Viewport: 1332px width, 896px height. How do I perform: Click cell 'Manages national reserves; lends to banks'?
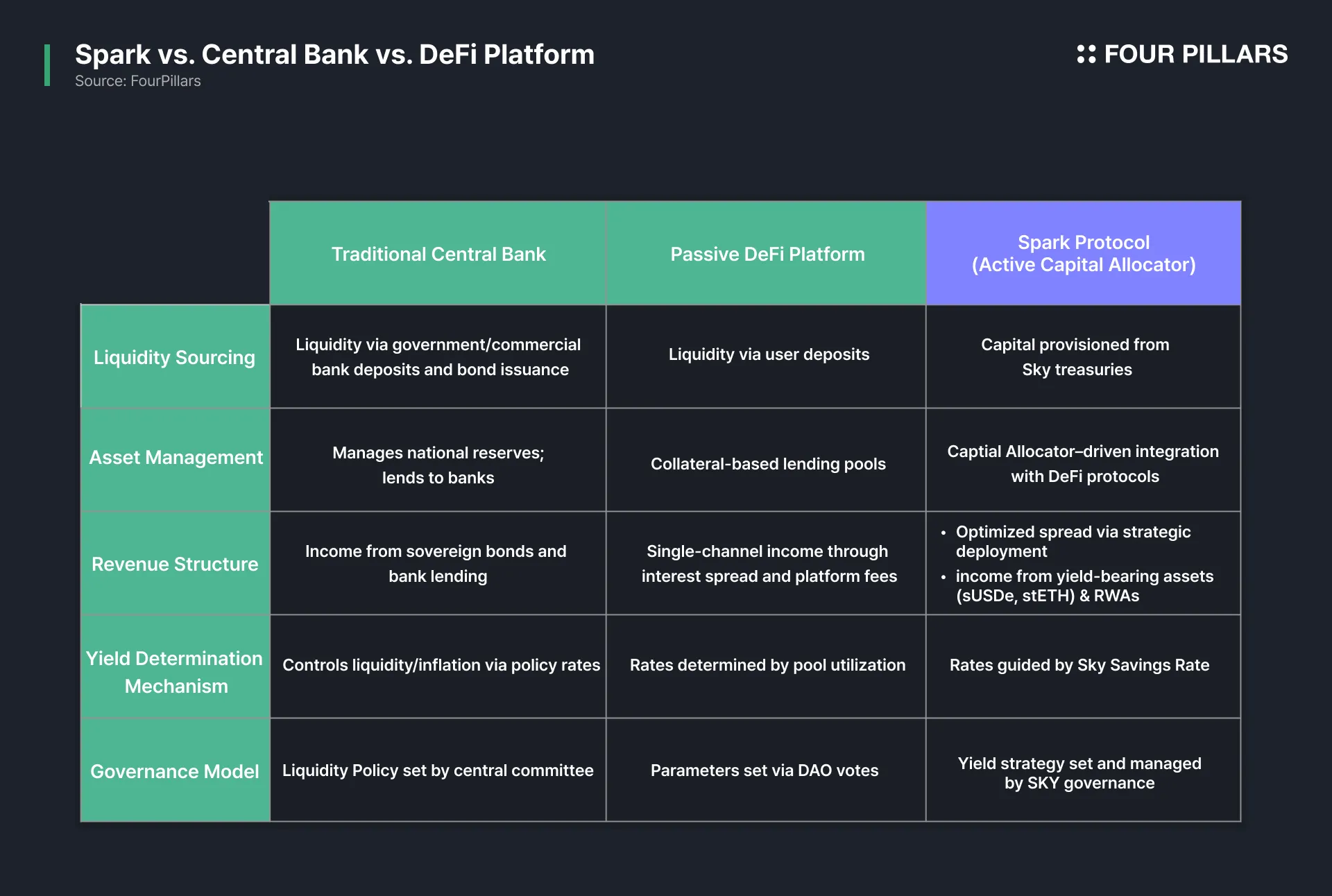point(438,460)
